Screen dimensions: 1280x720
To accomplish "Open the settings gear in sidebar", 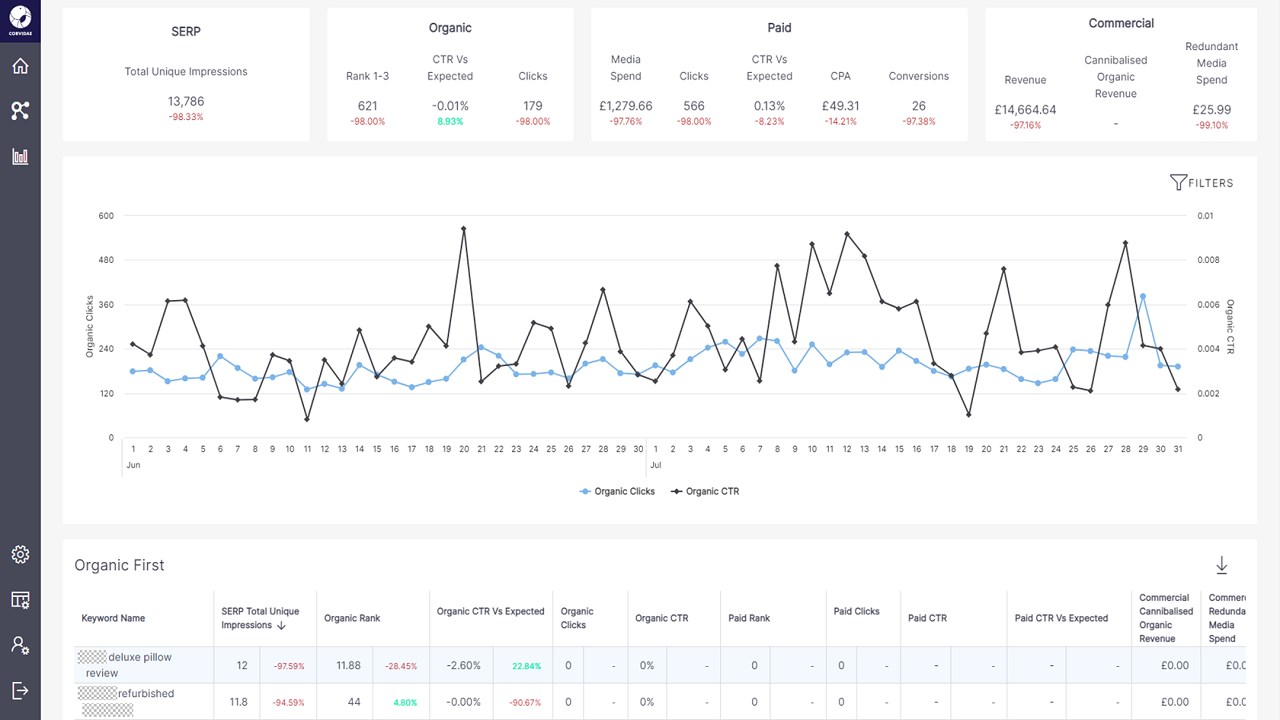I will coord(20,555).
